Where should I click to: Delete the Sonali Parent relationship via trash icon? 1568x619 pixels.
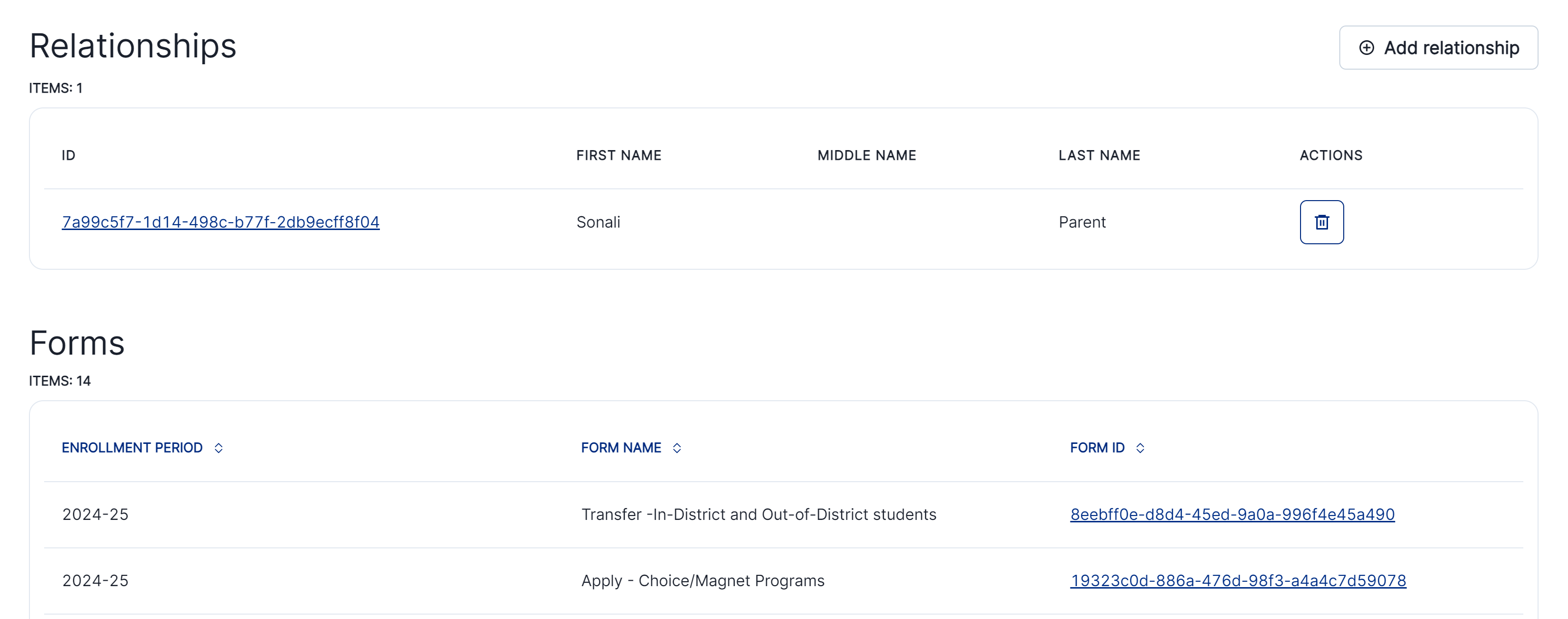(x=1322, y=222)
